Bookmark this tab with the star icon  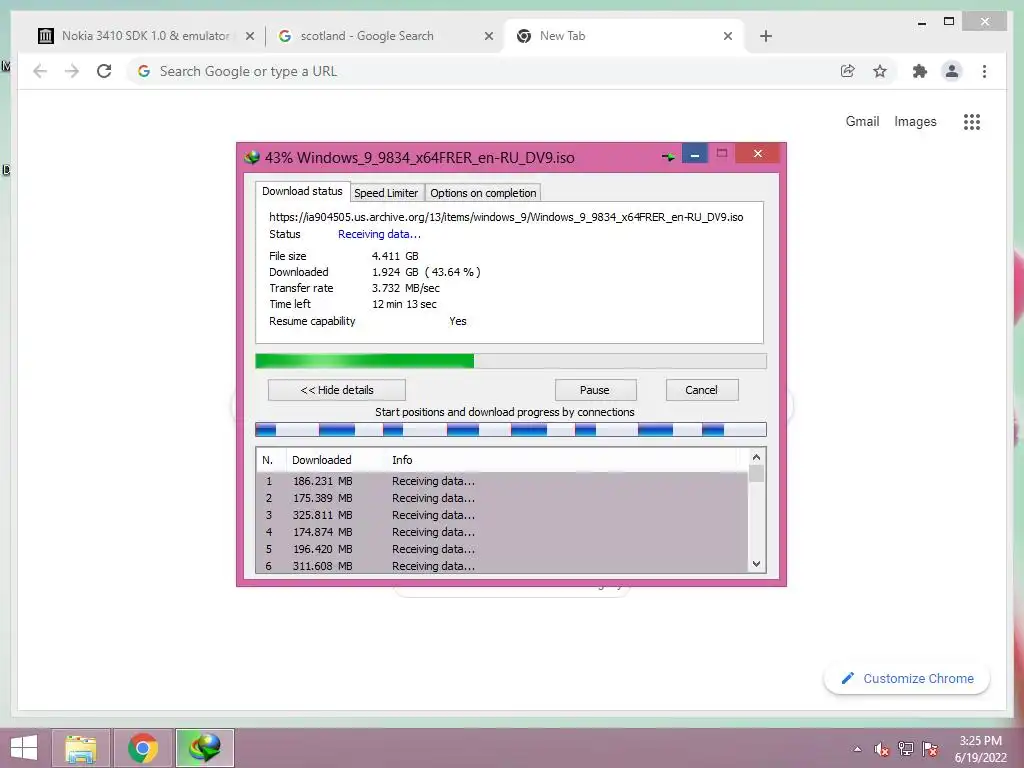point(880,71)
